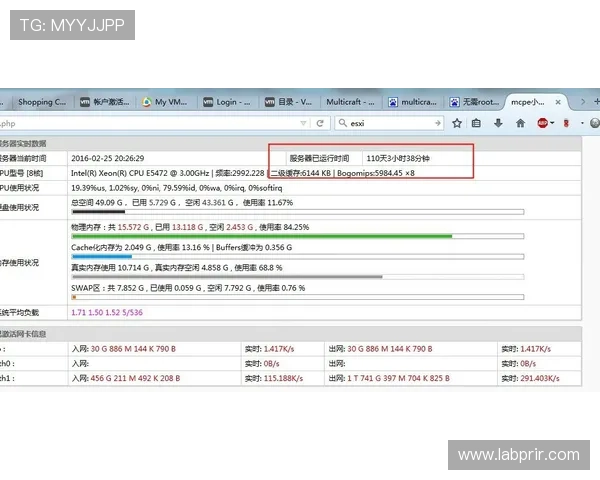This screenshot has width=600, height=480.
Task: Click the paw favicon of the multicra... tab
Action: click(393, 102)
